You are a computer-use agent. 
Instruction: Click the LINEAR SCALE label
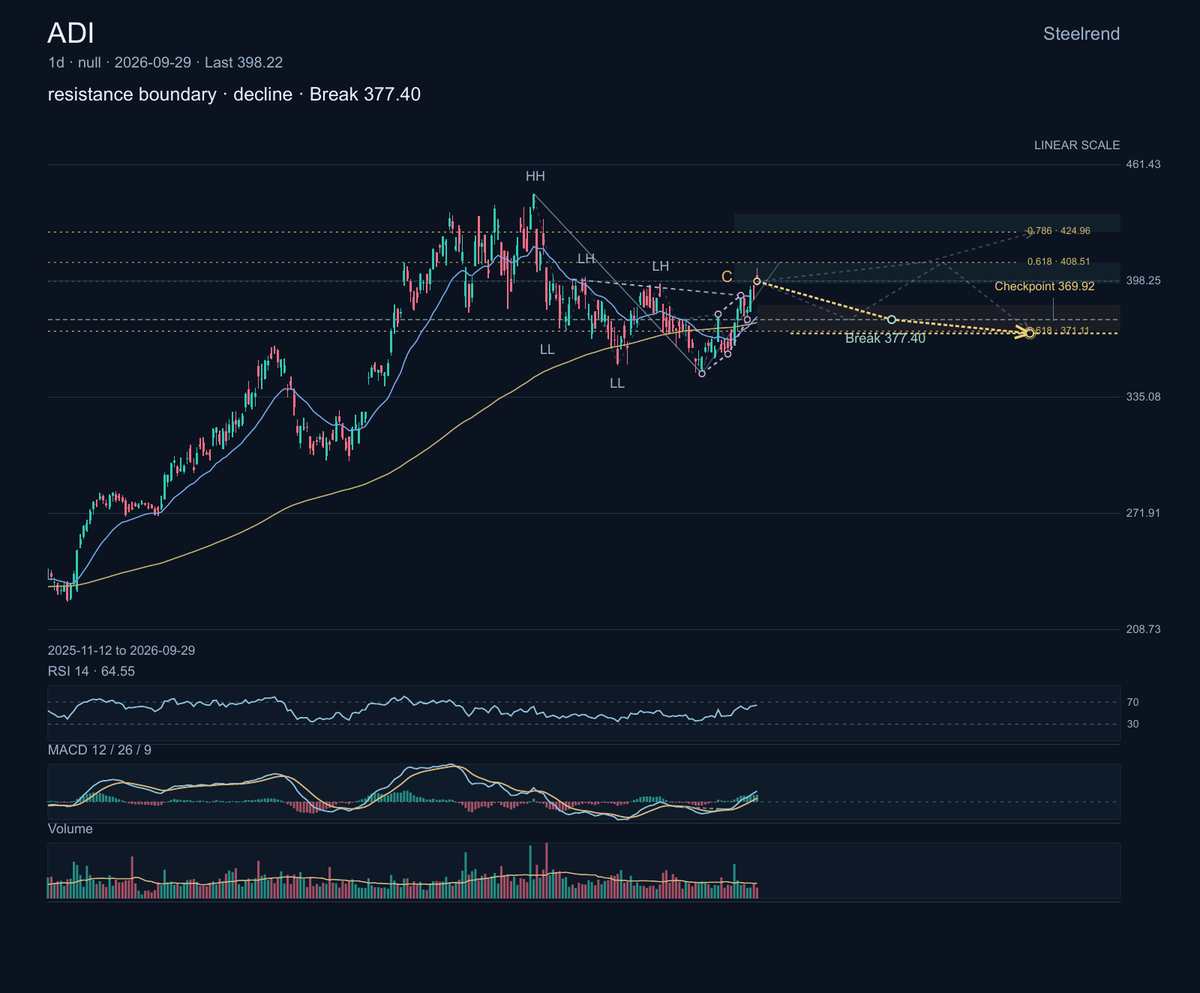point(1077,145)
